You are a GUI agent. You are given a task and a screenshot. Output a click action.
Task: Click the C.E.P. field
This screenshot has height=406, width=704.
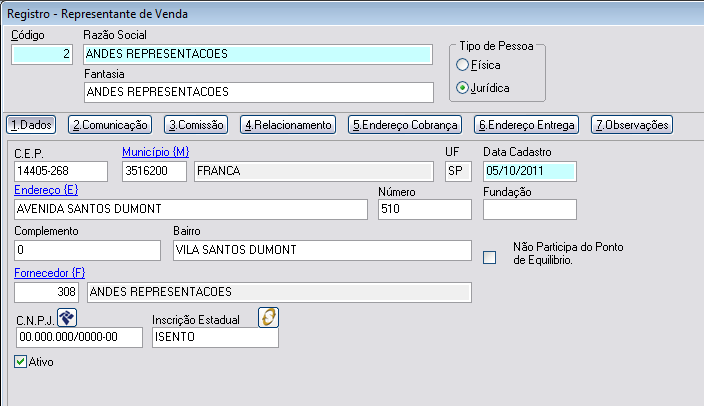click(61, 171)
